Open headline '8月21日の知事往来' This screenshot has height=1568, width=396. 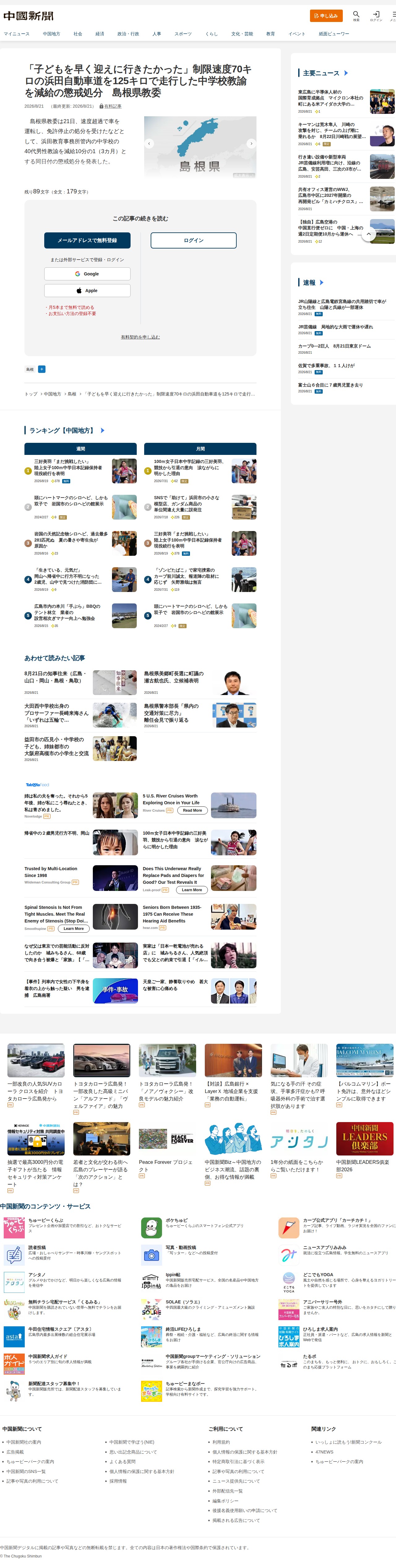click(56, 677)
